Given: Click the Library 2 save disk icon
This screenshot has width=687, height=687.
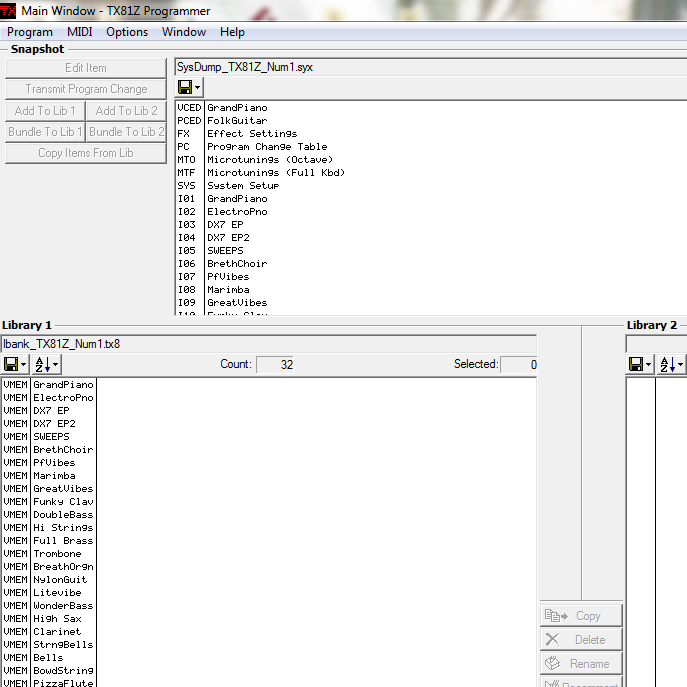Looking at the screenshot, I should [x=636, y=365].
